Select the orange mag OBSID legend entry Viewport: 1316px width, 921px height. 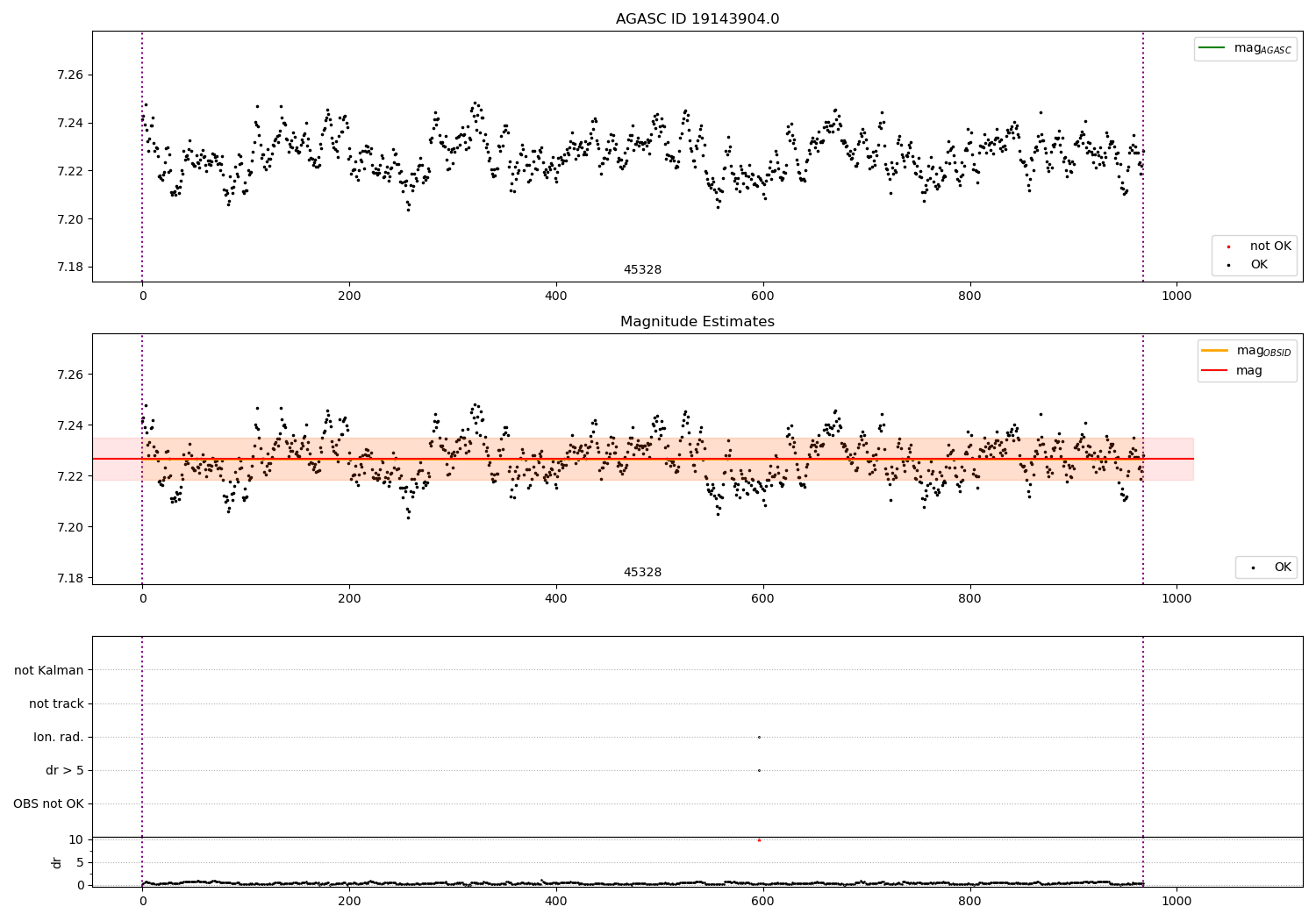(x=1246, y=351)
